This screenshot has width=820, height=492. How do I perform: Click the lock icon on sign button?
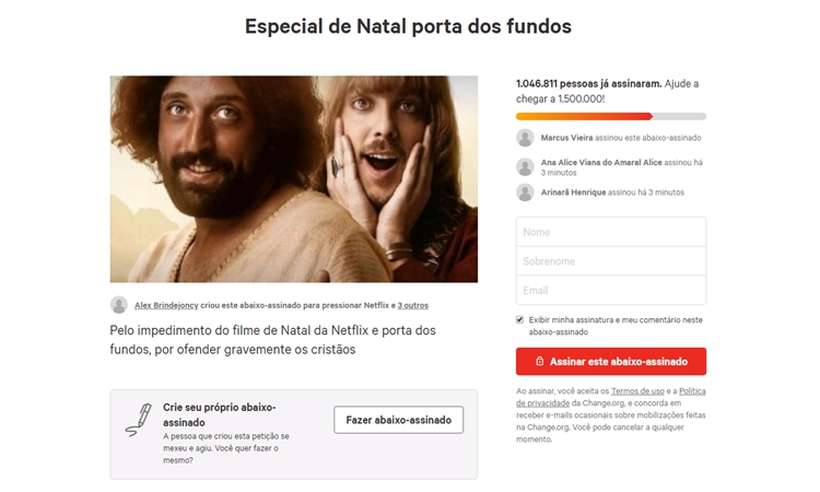pos(540,361)
